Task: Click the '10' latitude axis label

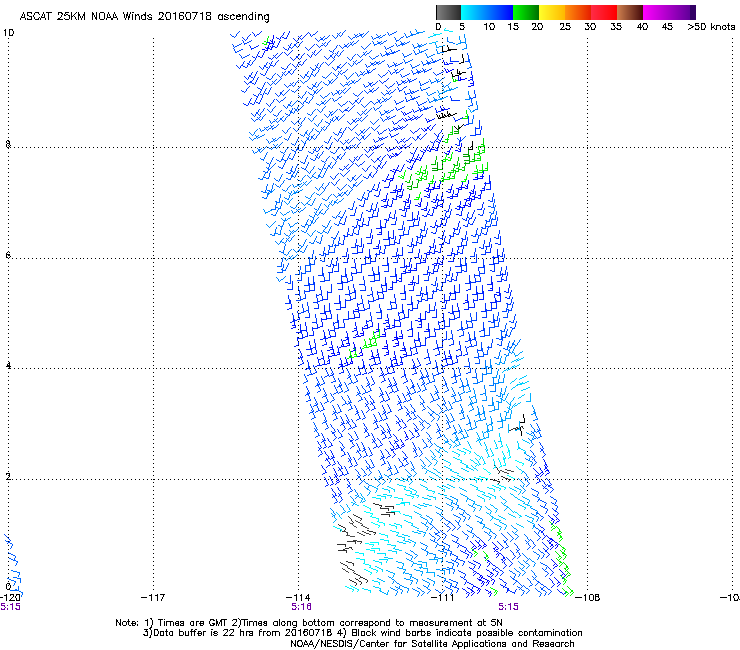Action: click(x=8, y=33)
